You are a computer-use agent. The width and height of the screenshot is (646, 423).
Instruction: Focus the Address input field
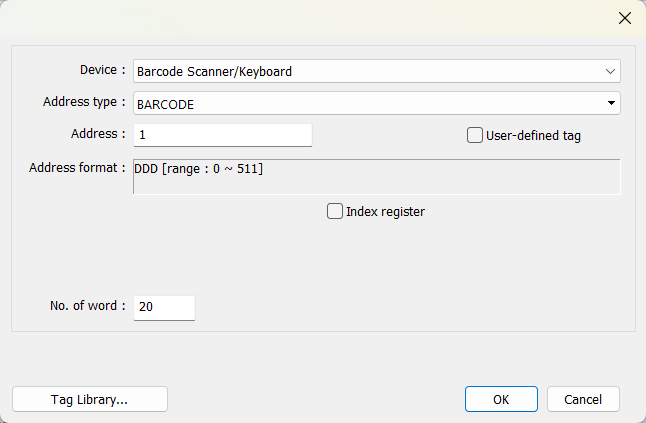[222, 135]
